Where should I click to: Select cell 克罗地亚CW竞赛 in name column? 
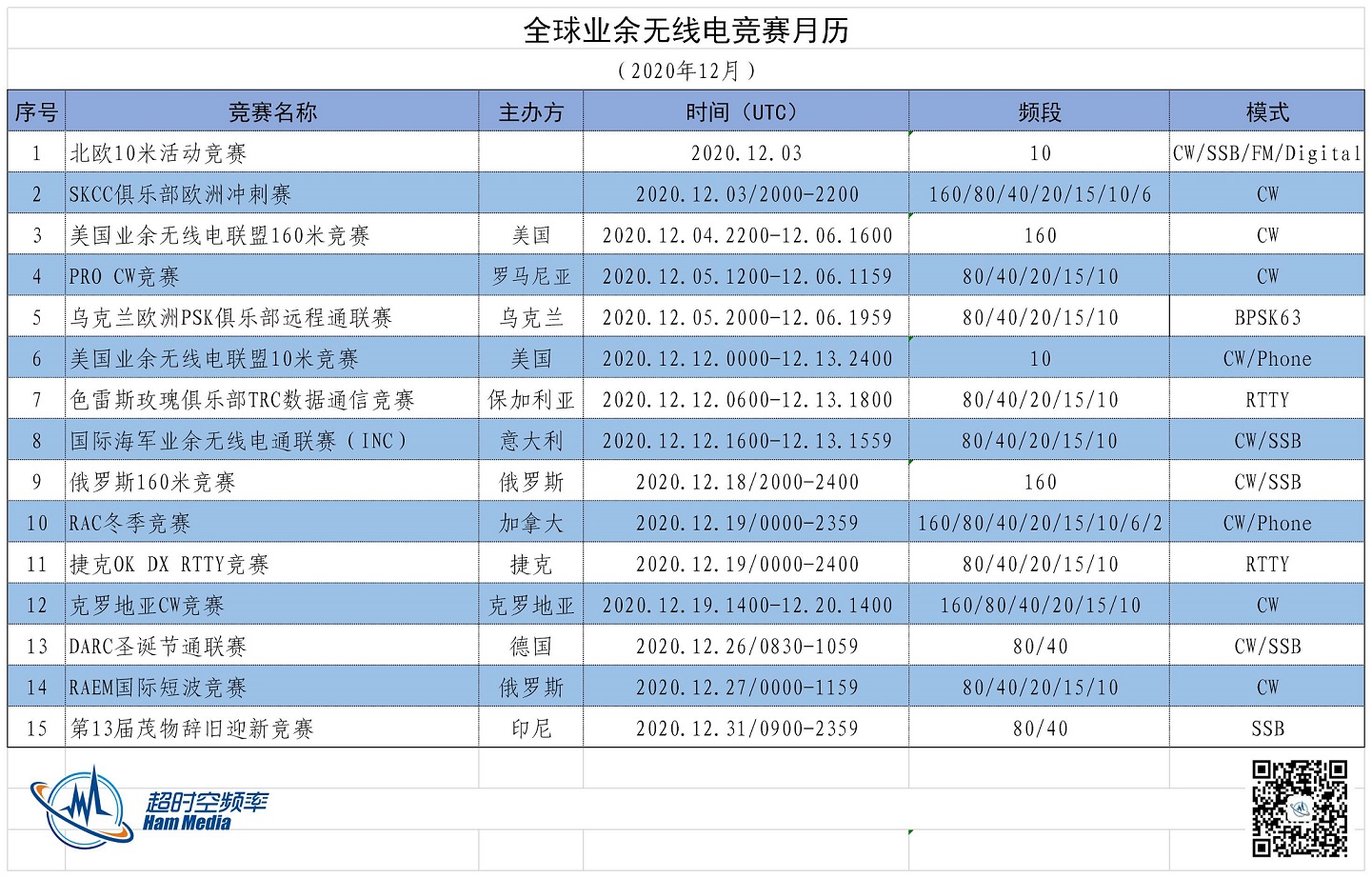(x=272, y=605)
